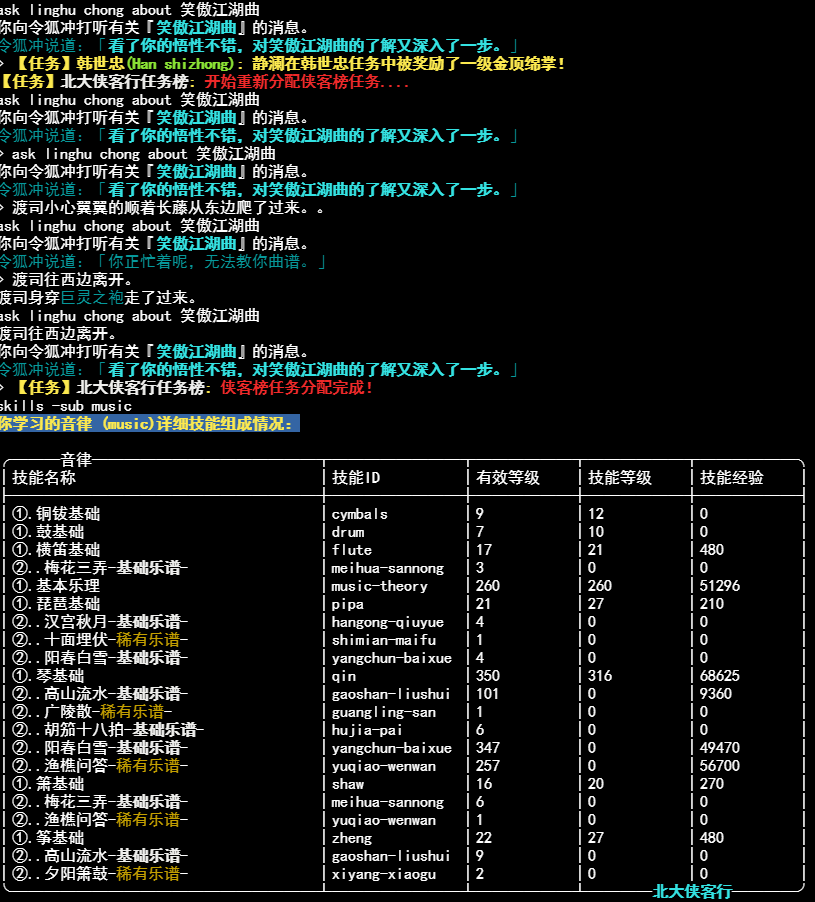
Task: Click the 箫基础 skill name
Action: point(60,783)
